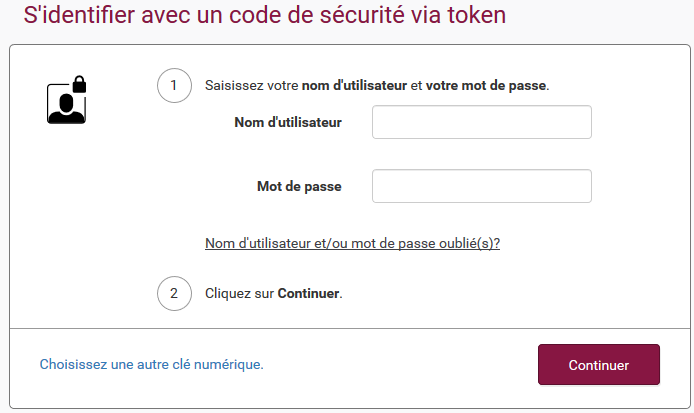Screen dimensions: 694x413
Task: Click the user account lock icon
Action: click(x=66, y=101)
